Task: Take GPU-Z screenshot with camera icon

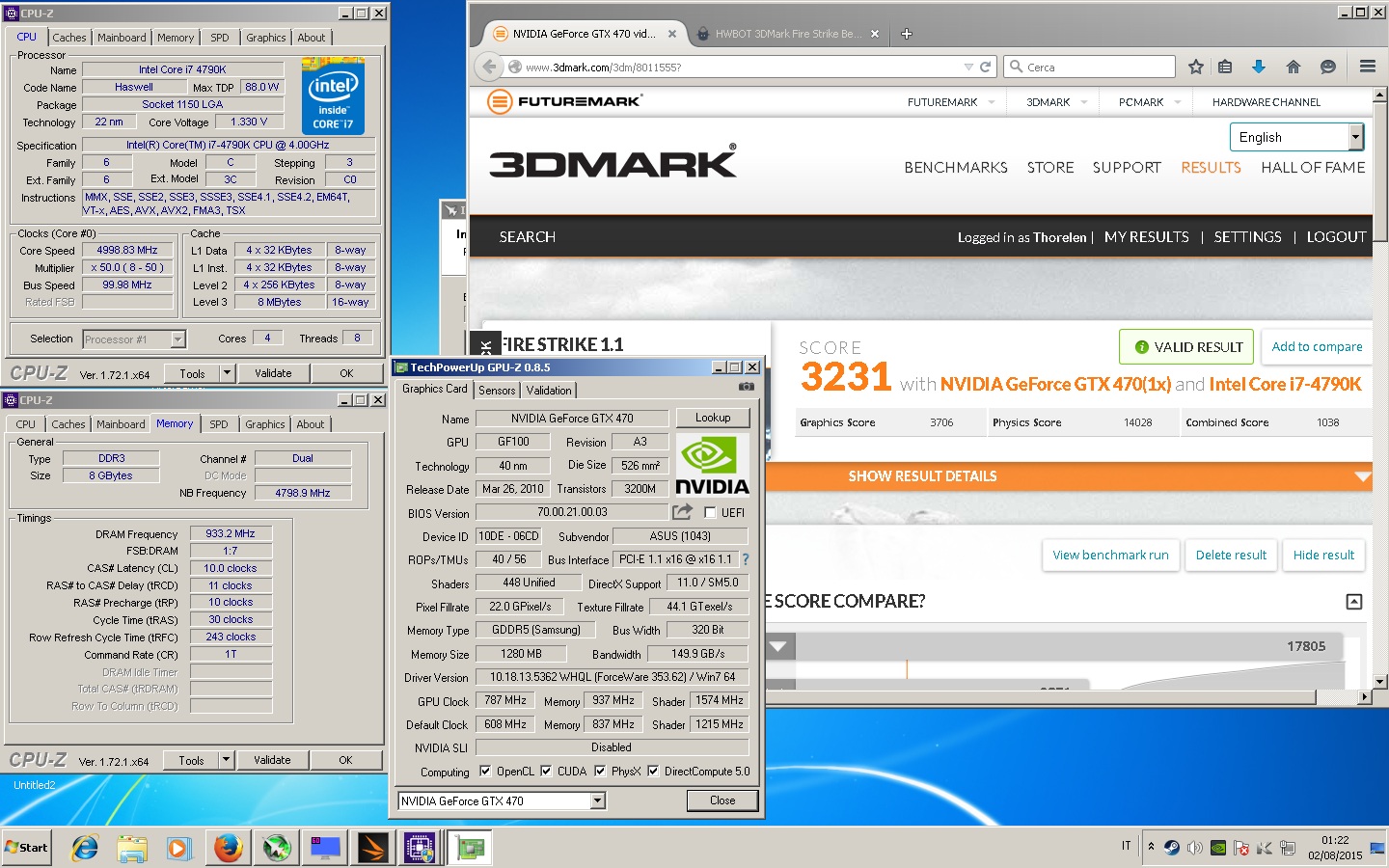Action: 746,387
